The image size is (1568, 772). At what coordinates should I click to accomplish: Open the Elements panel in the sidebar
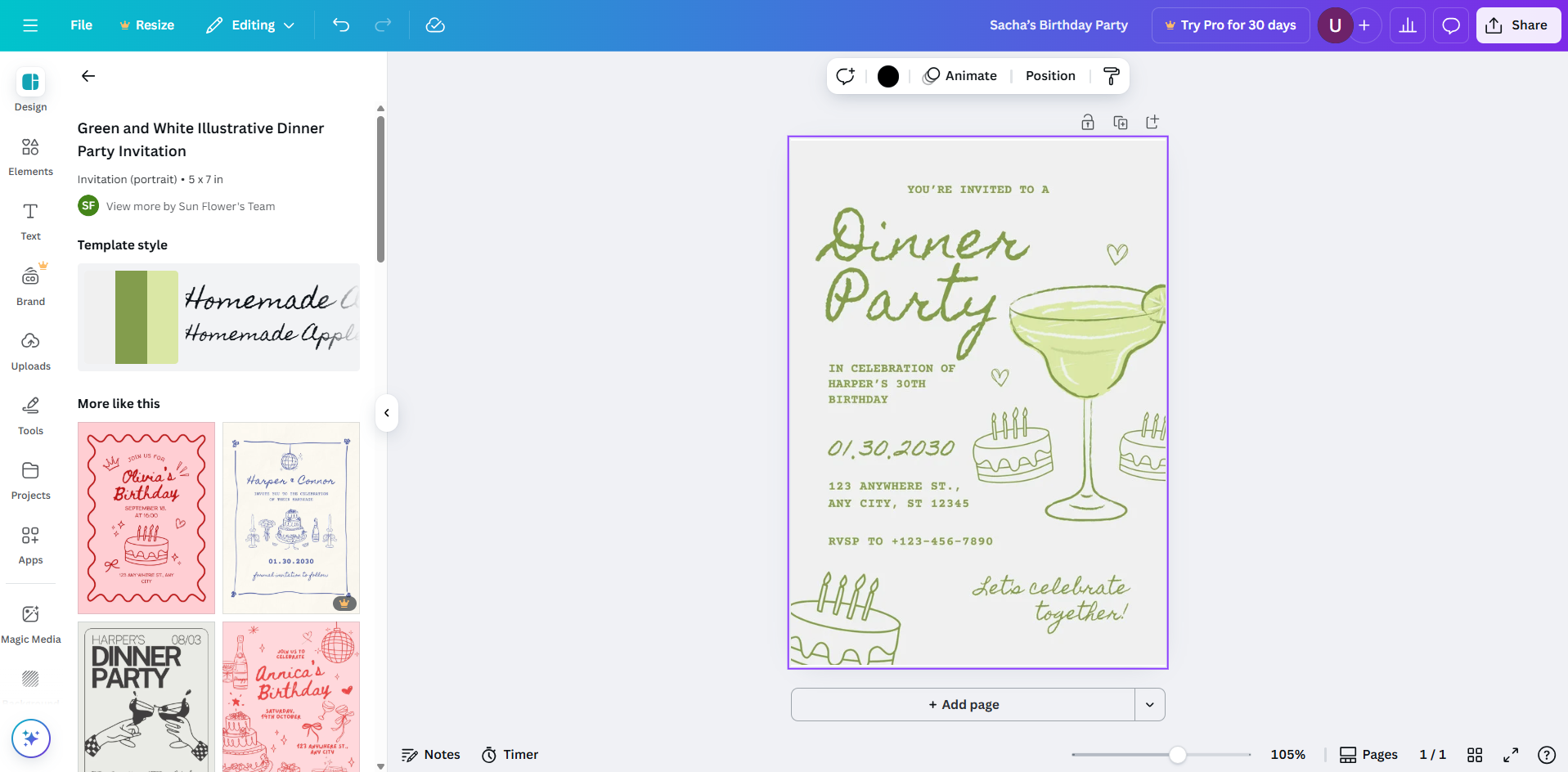point(30,157)
